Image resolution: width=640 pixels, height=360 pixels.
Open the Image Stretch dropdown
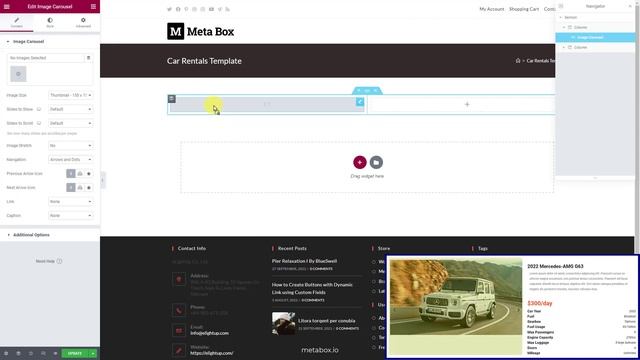(71, 145)
